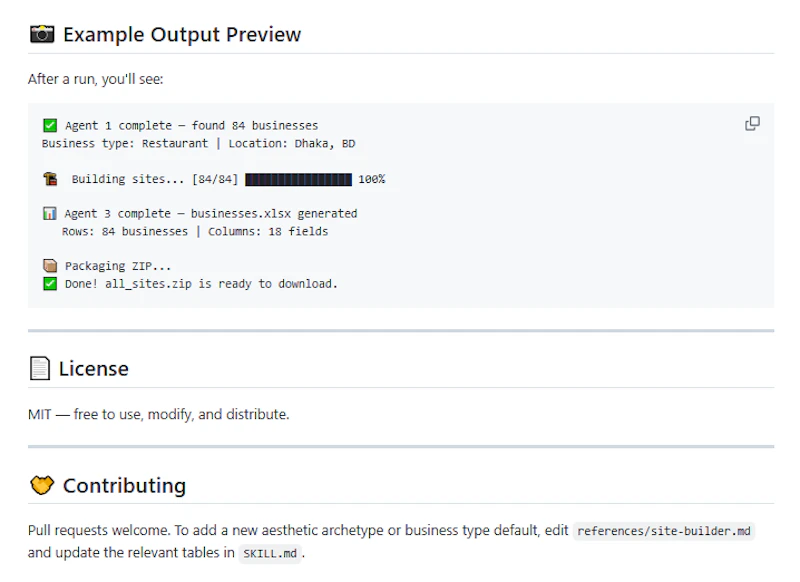Click 'Agent 1 complete — found 84 businesses' line
The image size is (800, 582).
(x=191, y=125)
